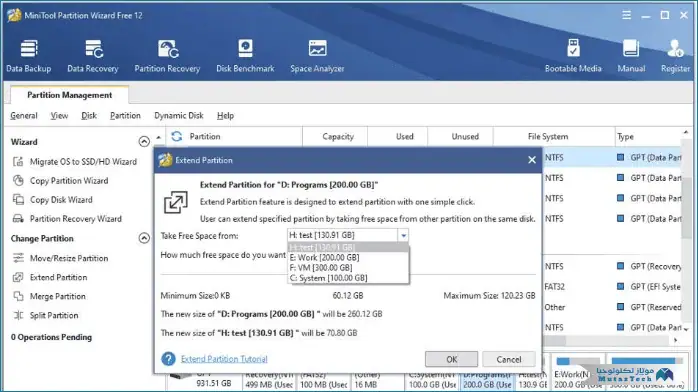
Task: Choose Split Partition
Action: tap(45, 315)
